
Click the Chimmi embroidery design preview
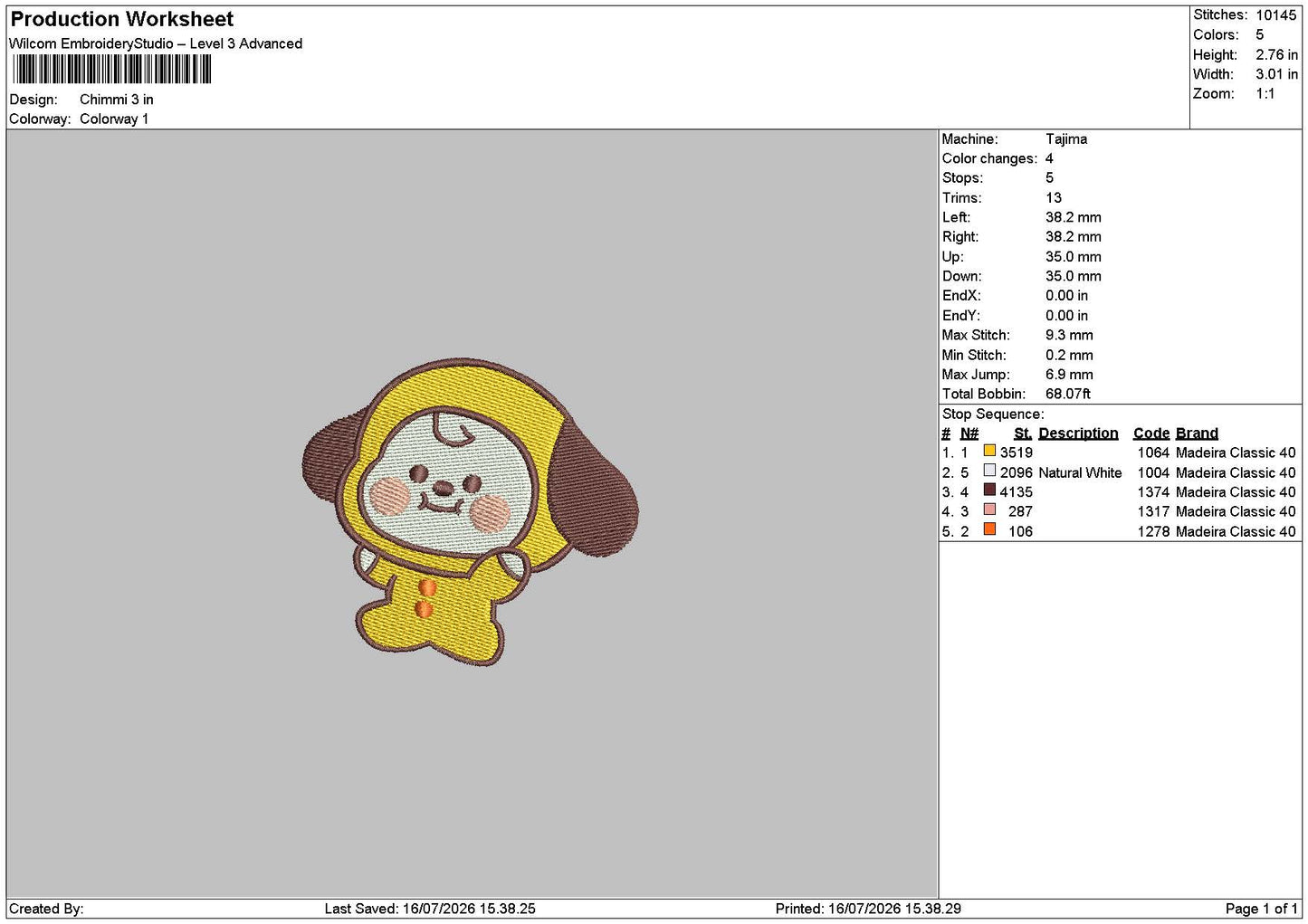(470, 511)
